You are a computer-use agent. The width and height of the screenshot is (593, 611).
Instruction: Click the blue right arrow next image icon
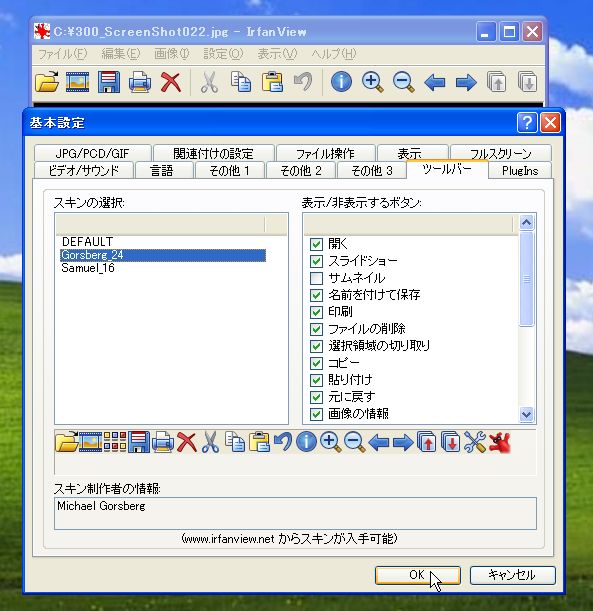pos(466,82)
